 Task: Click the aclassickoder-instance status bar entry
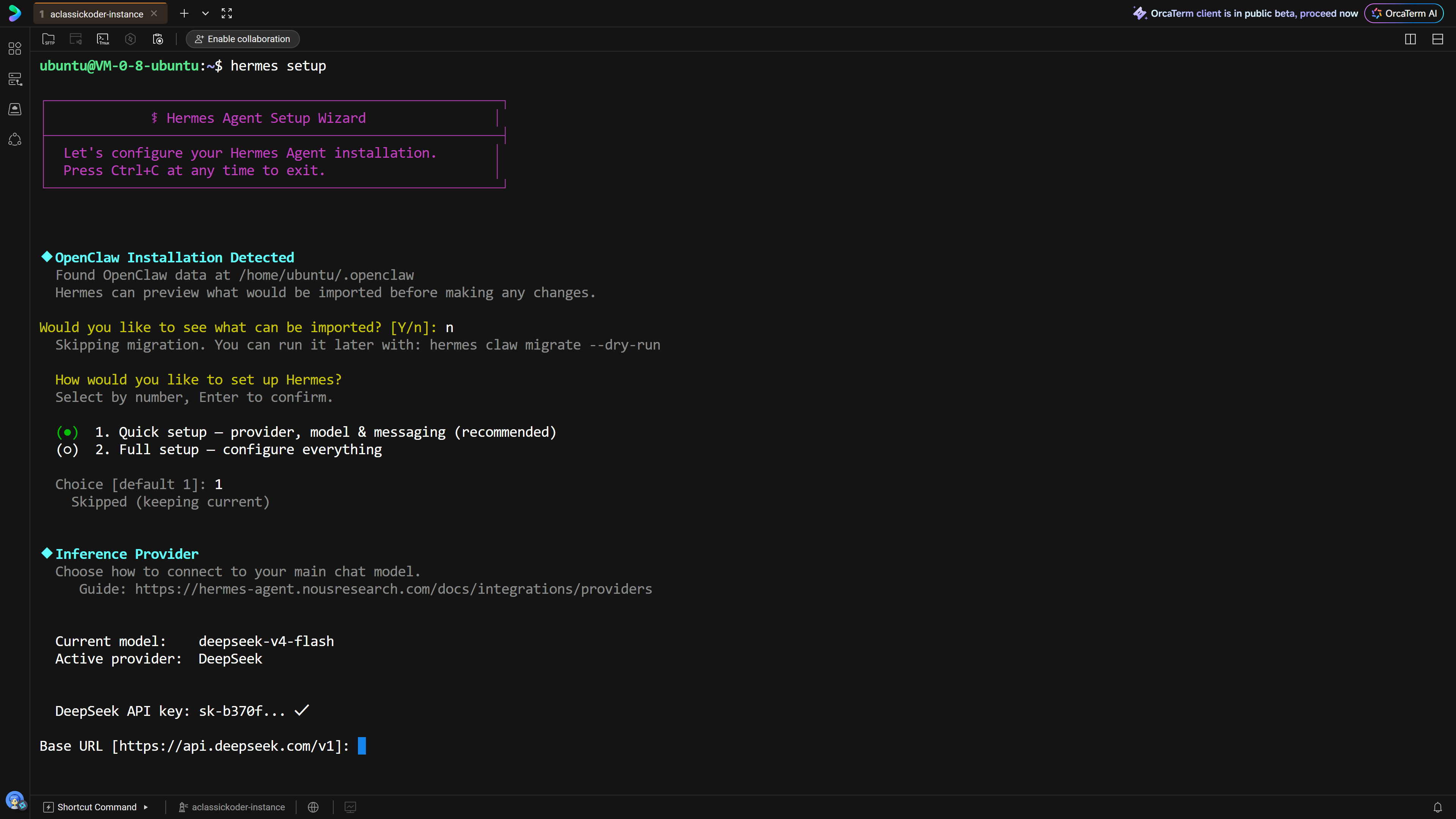[x=232, y=807]
